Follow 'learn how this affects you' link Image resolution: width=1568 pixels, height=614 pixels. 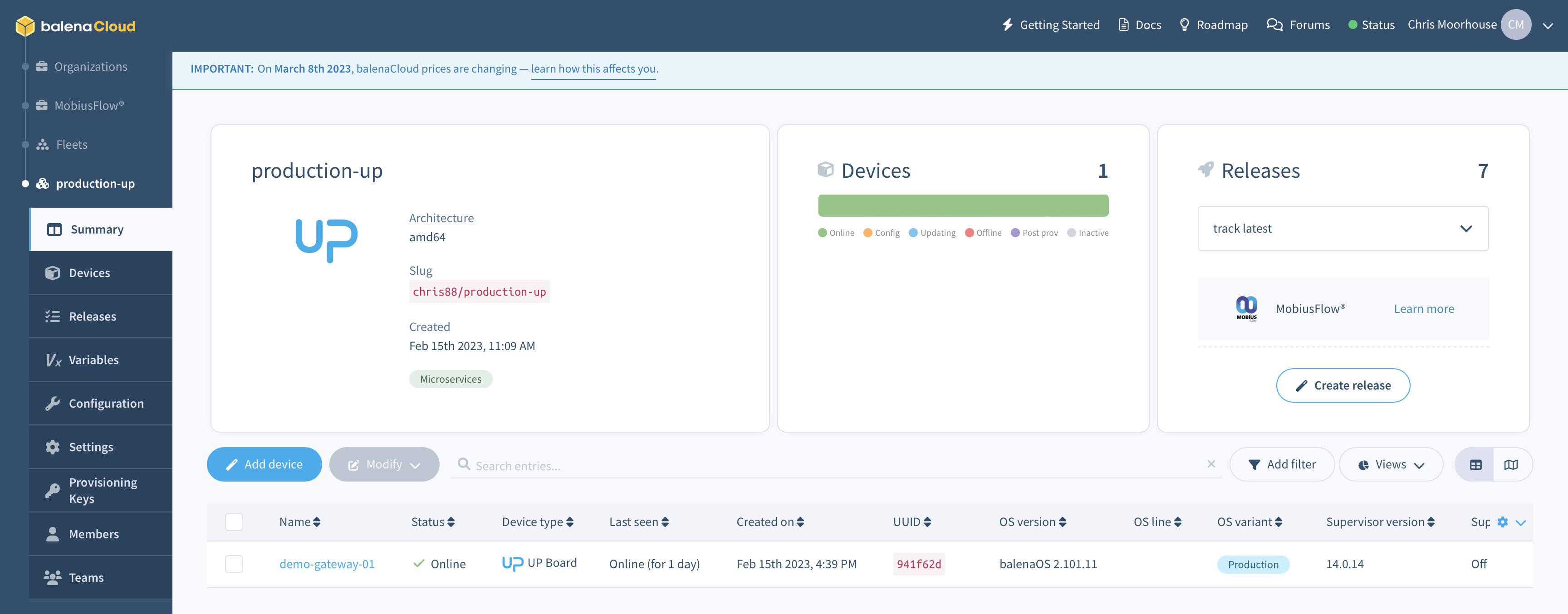coord(593,69)
